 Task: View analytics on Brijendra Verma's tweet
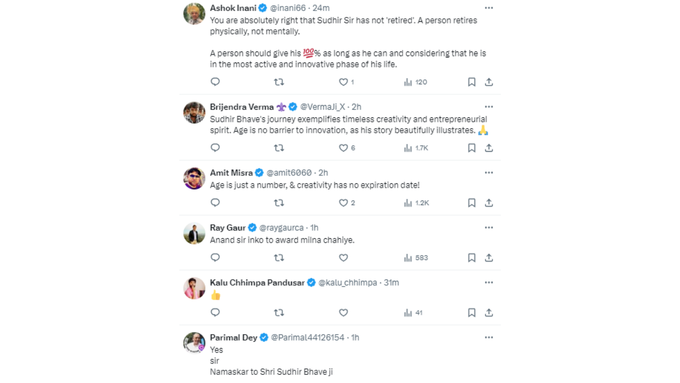point(415,148)
